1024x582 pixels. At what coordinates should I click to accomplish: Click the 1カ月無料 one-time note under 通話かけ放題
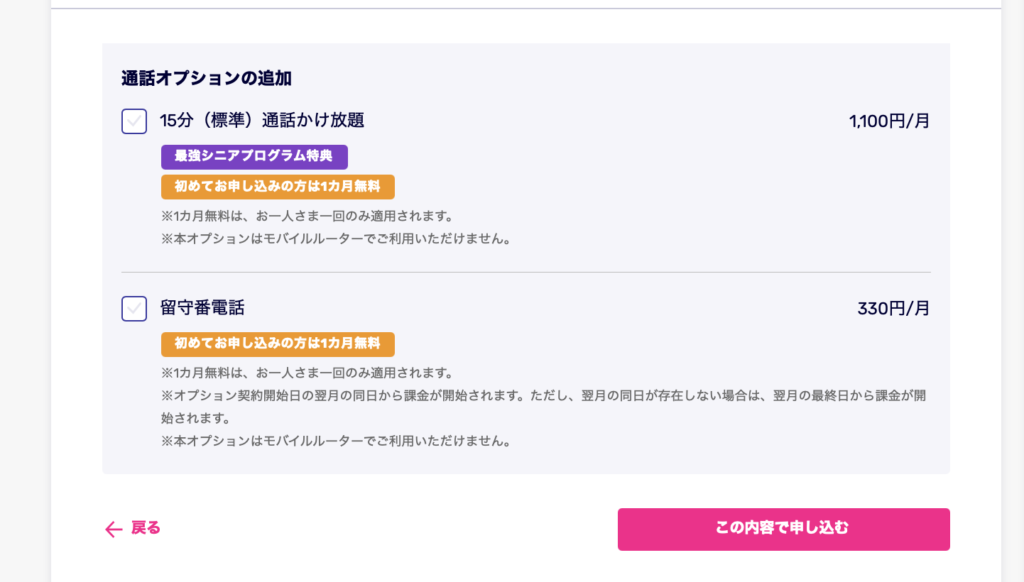pos(307,216)
